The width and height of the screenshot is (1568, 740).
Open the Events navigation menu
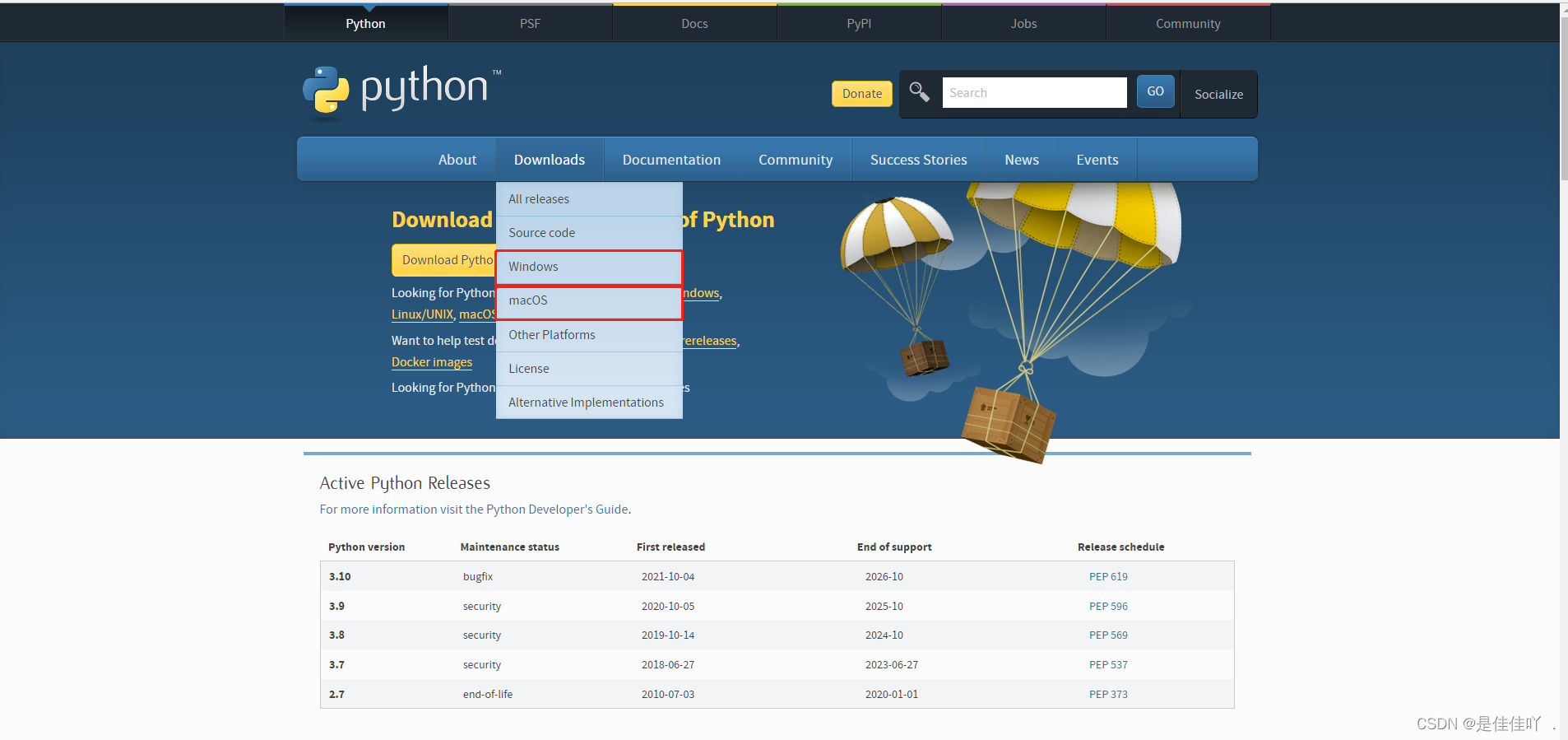1097,160
